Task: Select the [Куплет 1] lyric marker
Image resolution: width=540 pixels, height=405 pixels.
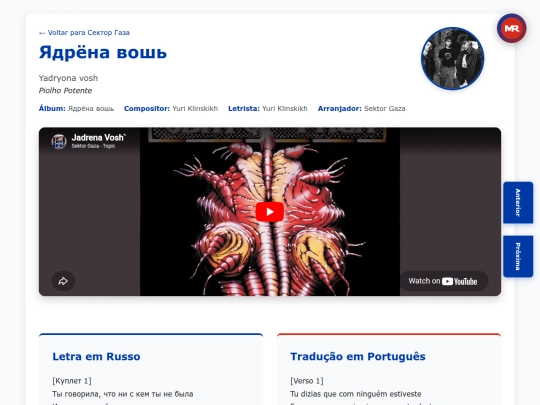Action: 72,381
